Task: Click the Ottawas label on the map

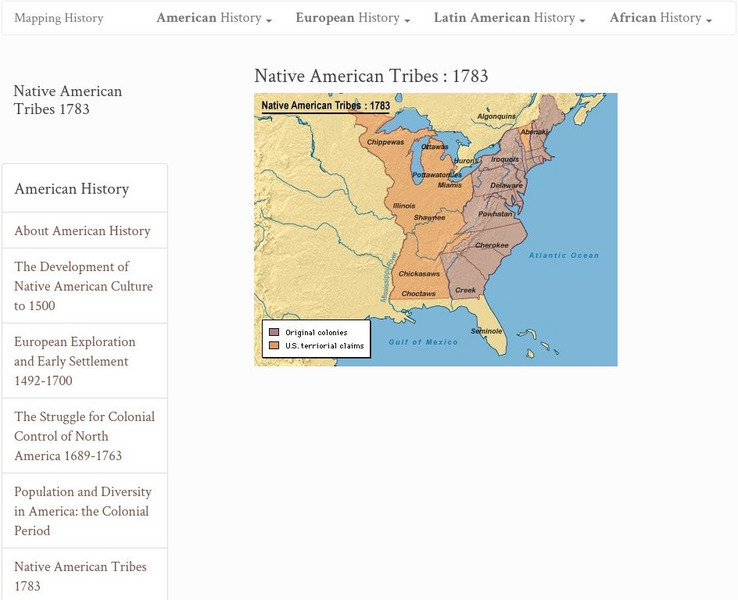Action: tap(434, 147)
